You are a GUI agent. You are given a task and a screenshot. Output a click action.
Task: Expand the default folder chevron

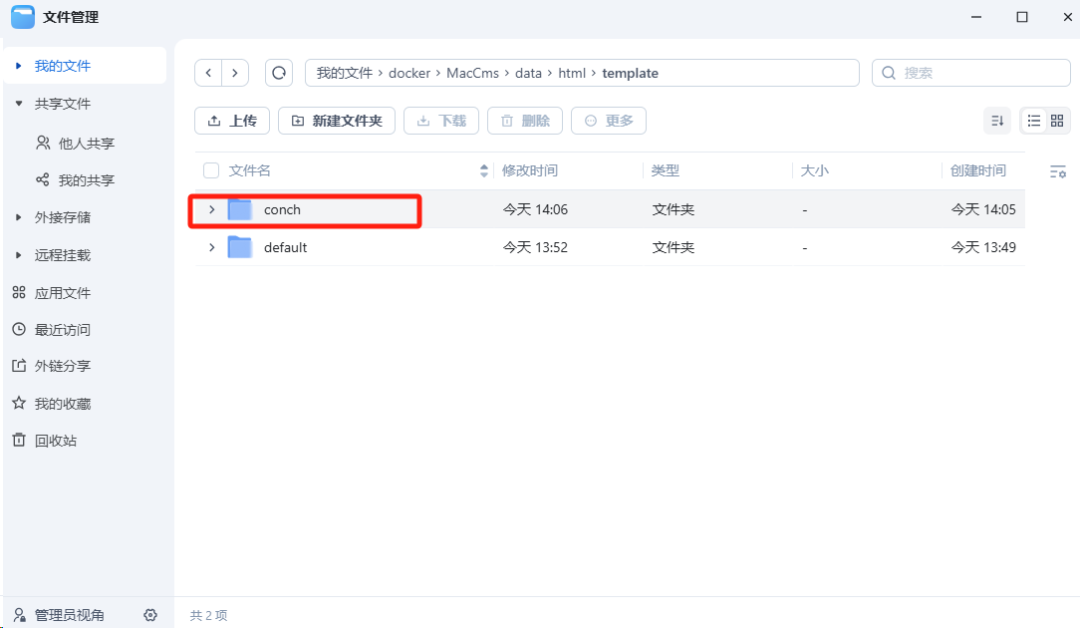(x=211, y=247)
